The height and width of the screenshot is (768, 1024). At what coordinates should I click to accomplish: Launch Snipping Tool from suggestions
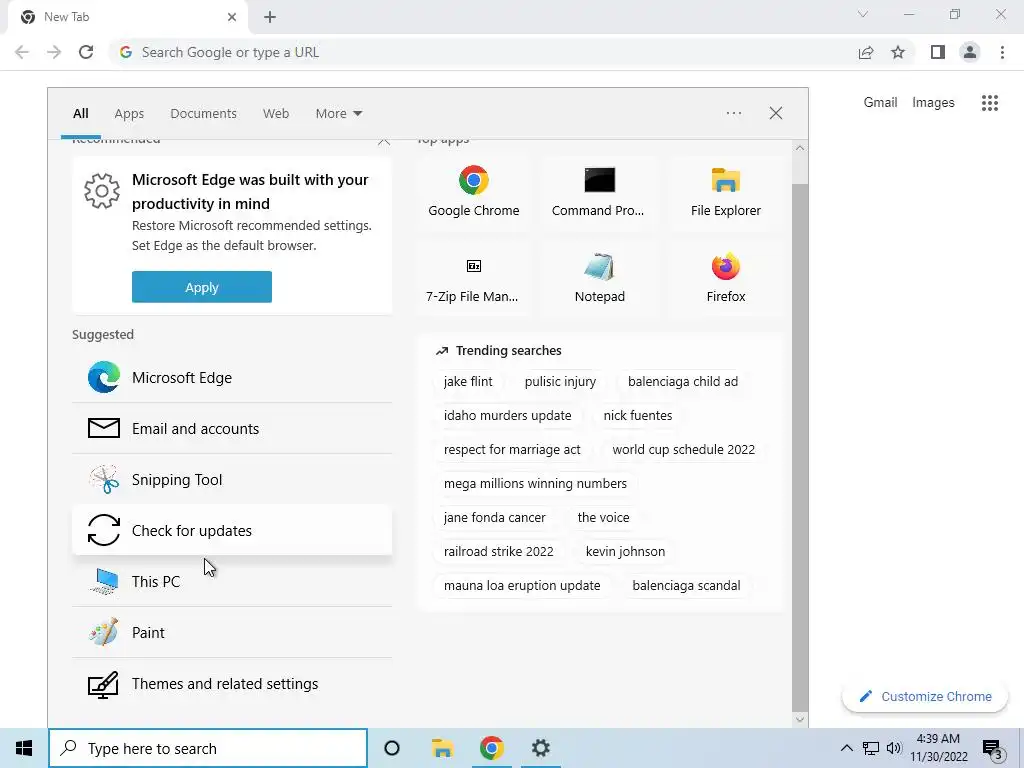tap(232, 479)
